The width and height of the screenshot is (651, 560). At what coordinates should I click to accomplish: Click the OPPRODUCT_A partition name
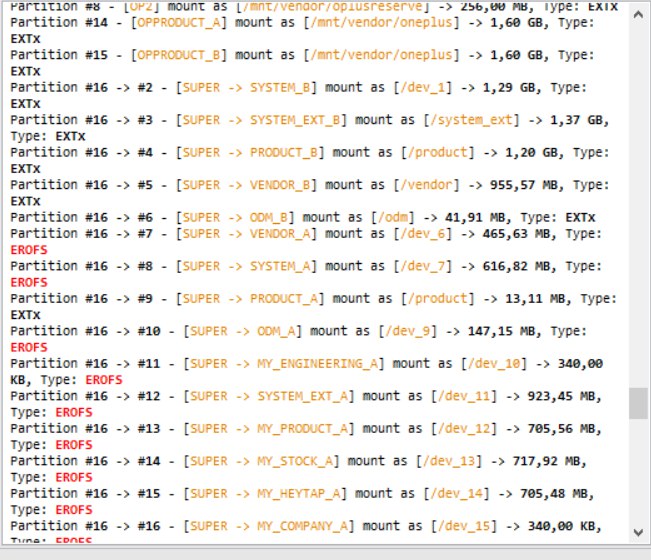(179, 22)
